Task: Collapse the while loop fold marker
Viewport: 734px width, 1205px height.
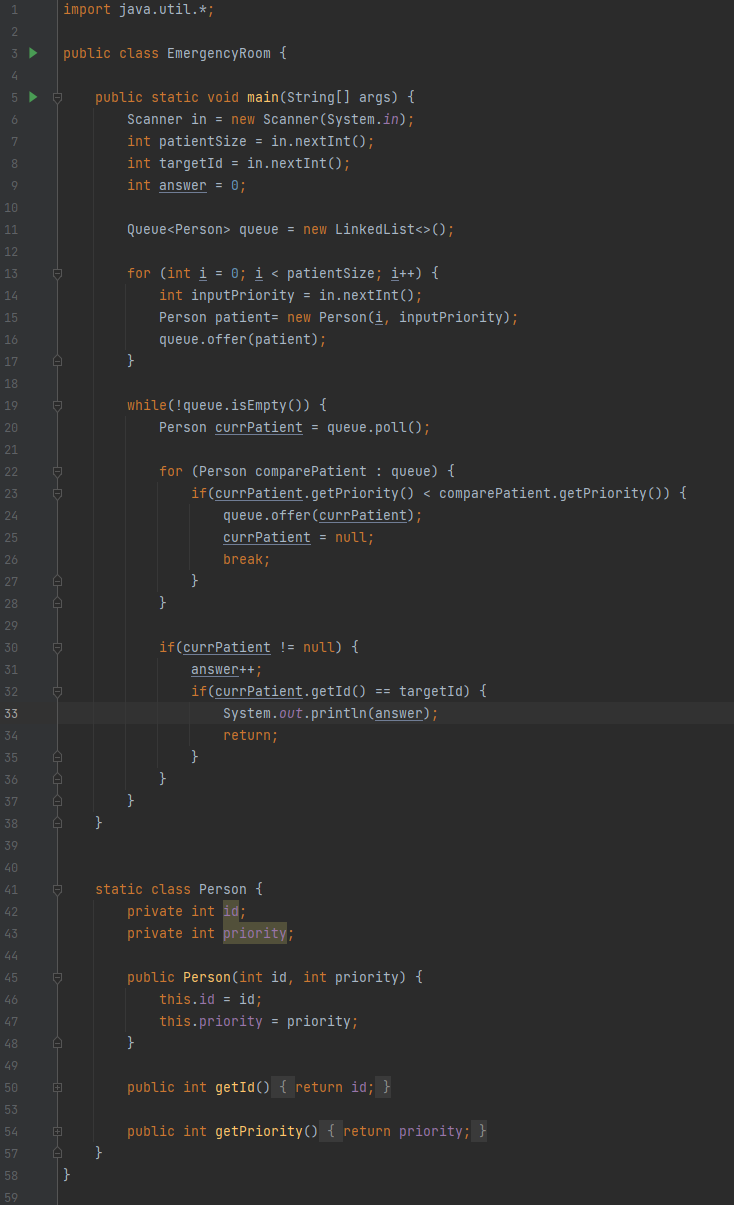Action: (57, 405)
